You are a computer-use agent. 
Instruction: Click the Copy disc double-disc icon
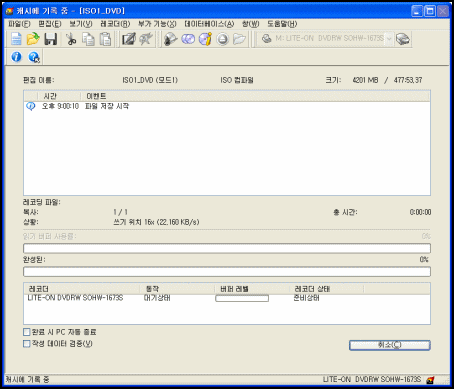click(188, 39)
